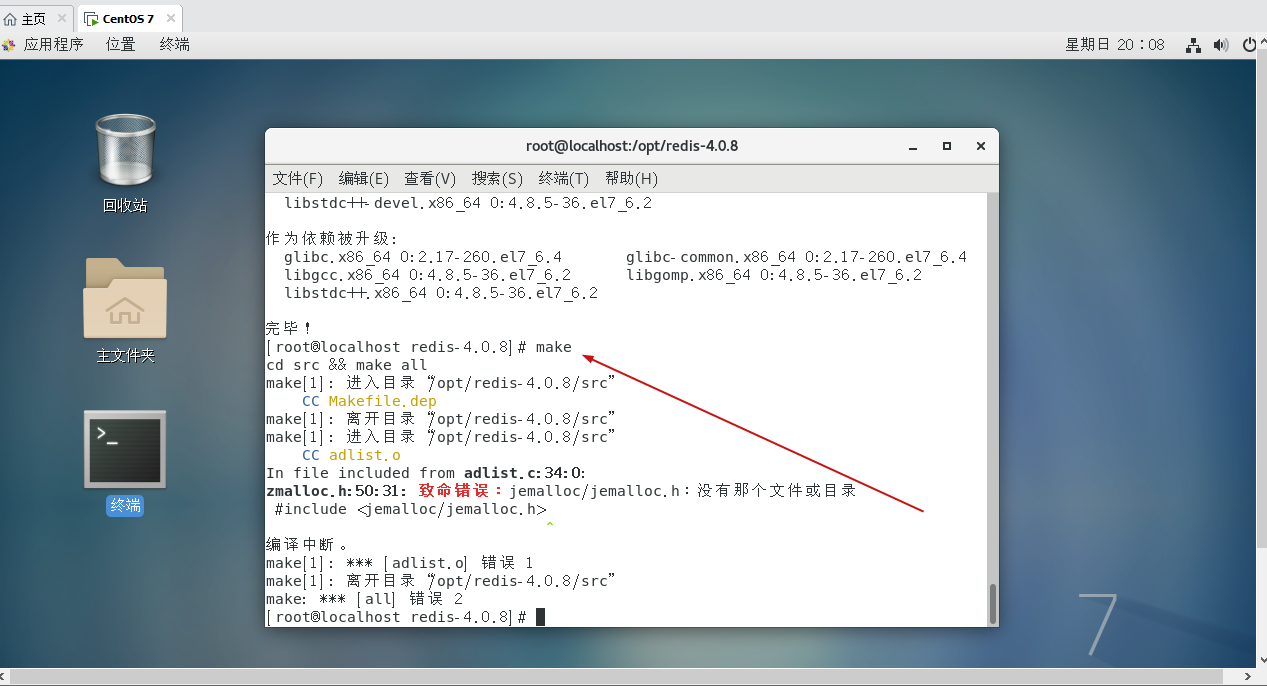Open the 编辑(E) menu in terminal

coord(364,178)
